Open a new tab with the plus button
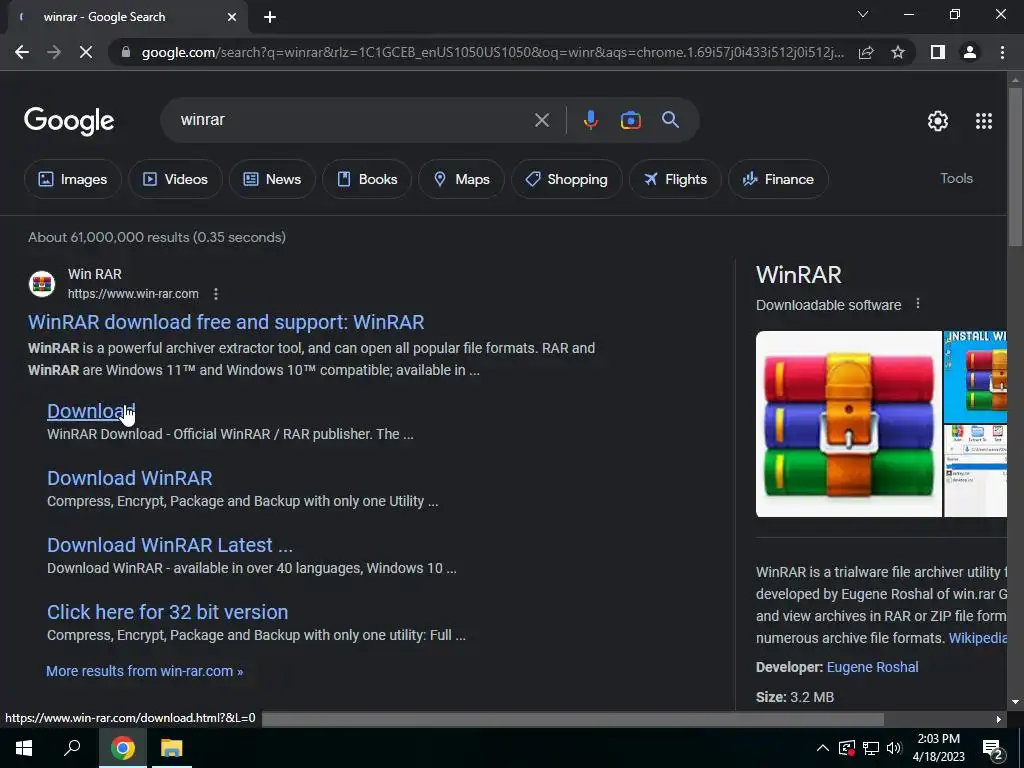 click(270, 18)
